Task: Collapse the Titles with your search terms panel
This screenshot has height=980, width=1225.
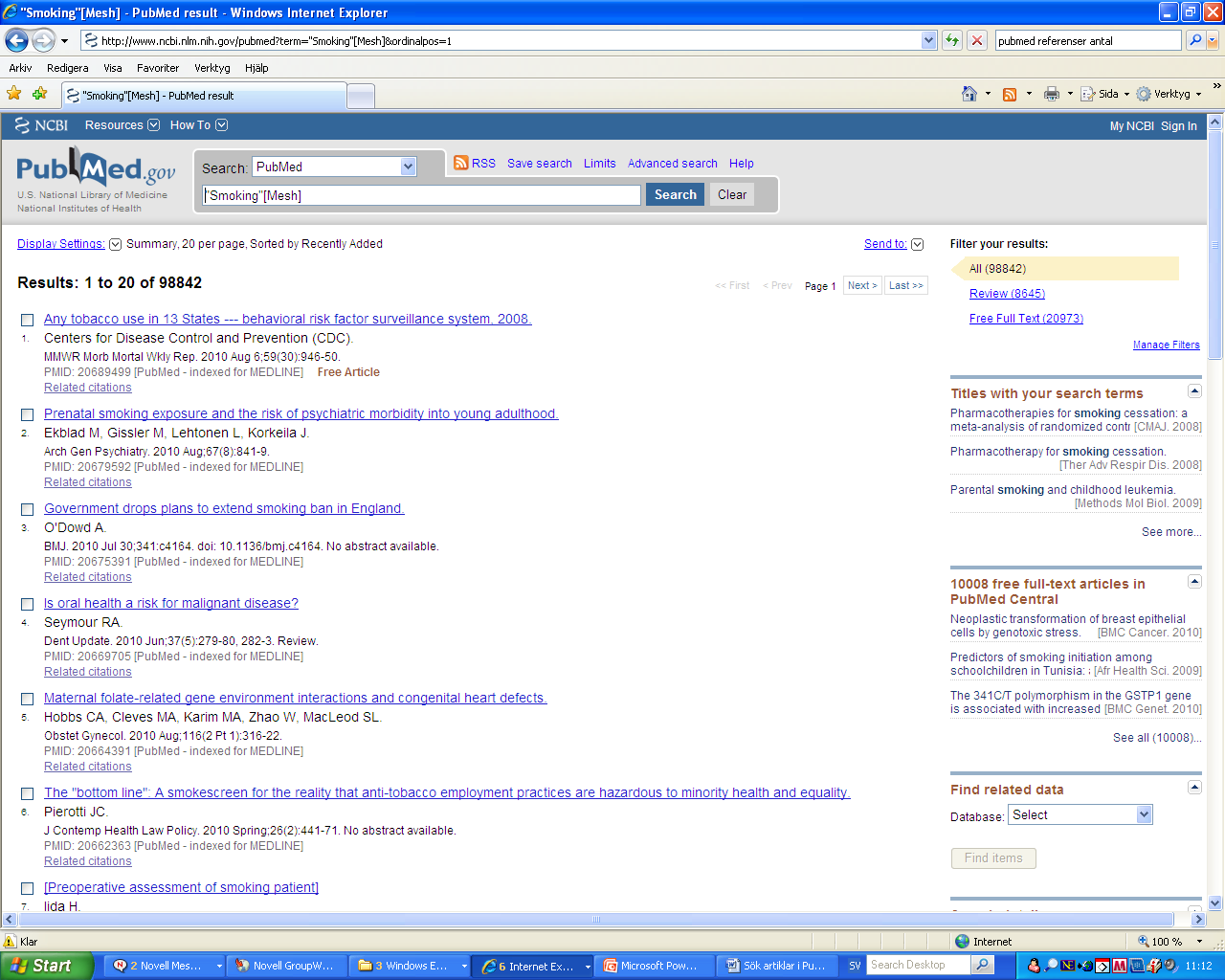Action: [x=1194, y=390]
